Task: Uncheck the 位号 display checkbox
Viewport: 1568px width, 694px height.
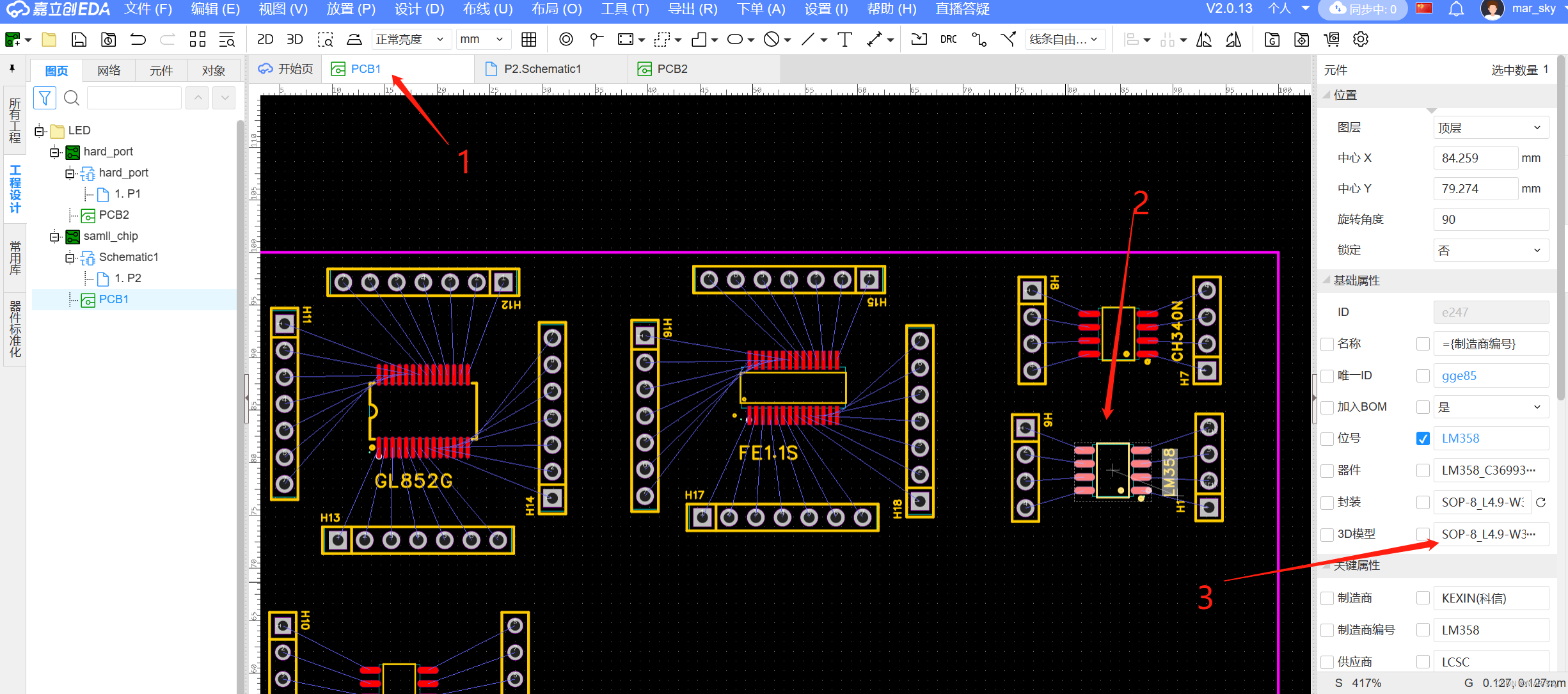Action: pyautogui.click(x=1423, y=439)
